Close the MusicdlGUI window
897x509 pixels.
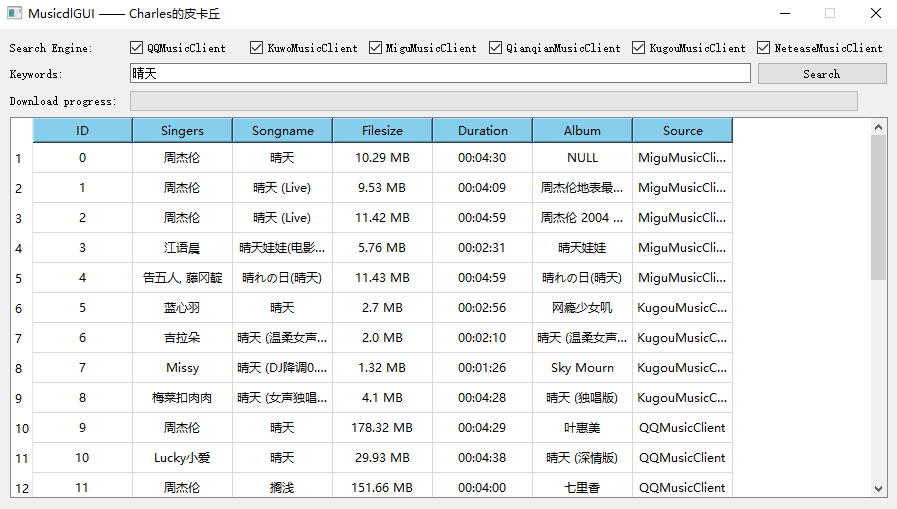875,13
